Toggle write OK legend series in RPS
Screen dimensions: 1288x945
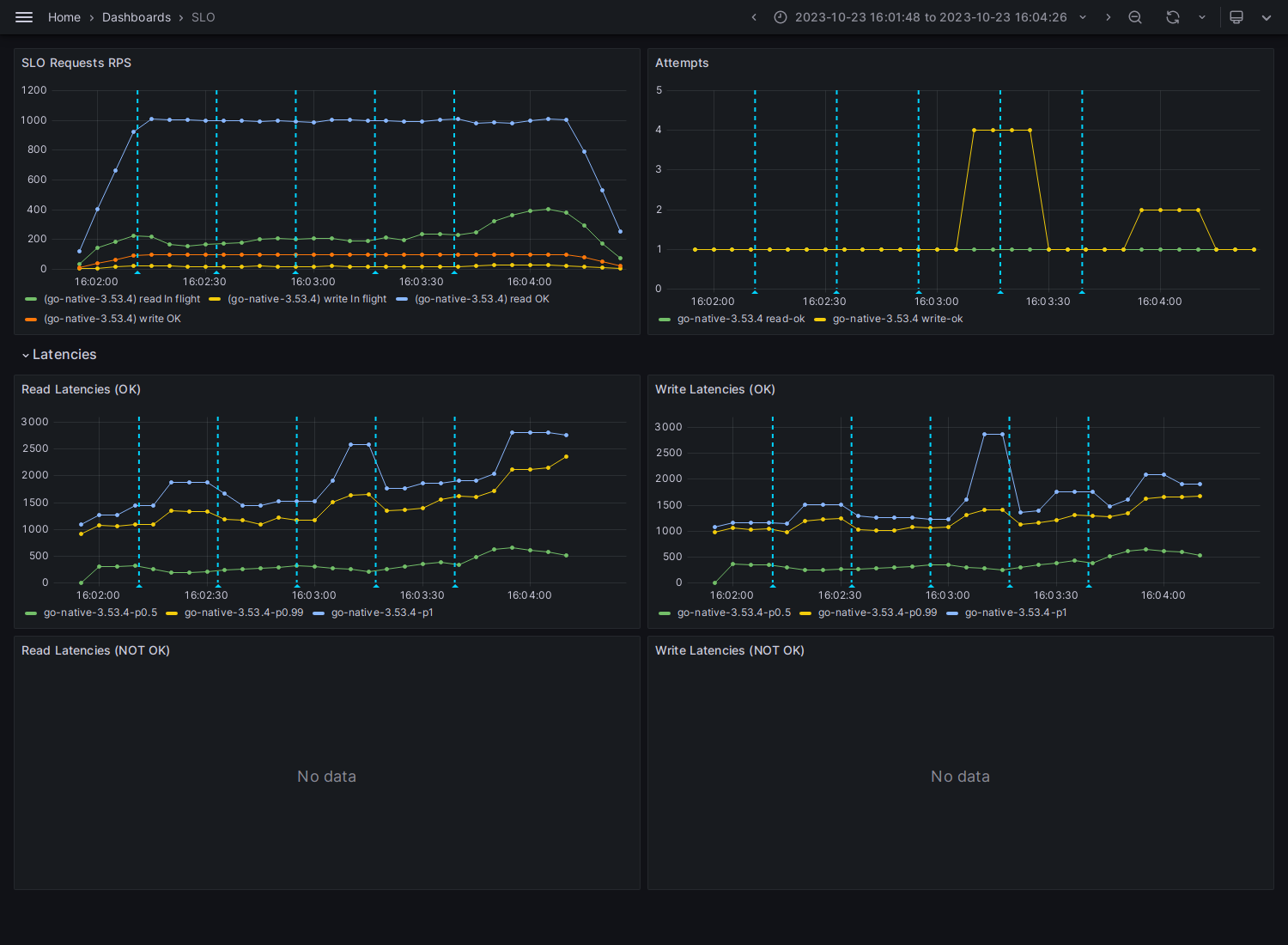112,319
